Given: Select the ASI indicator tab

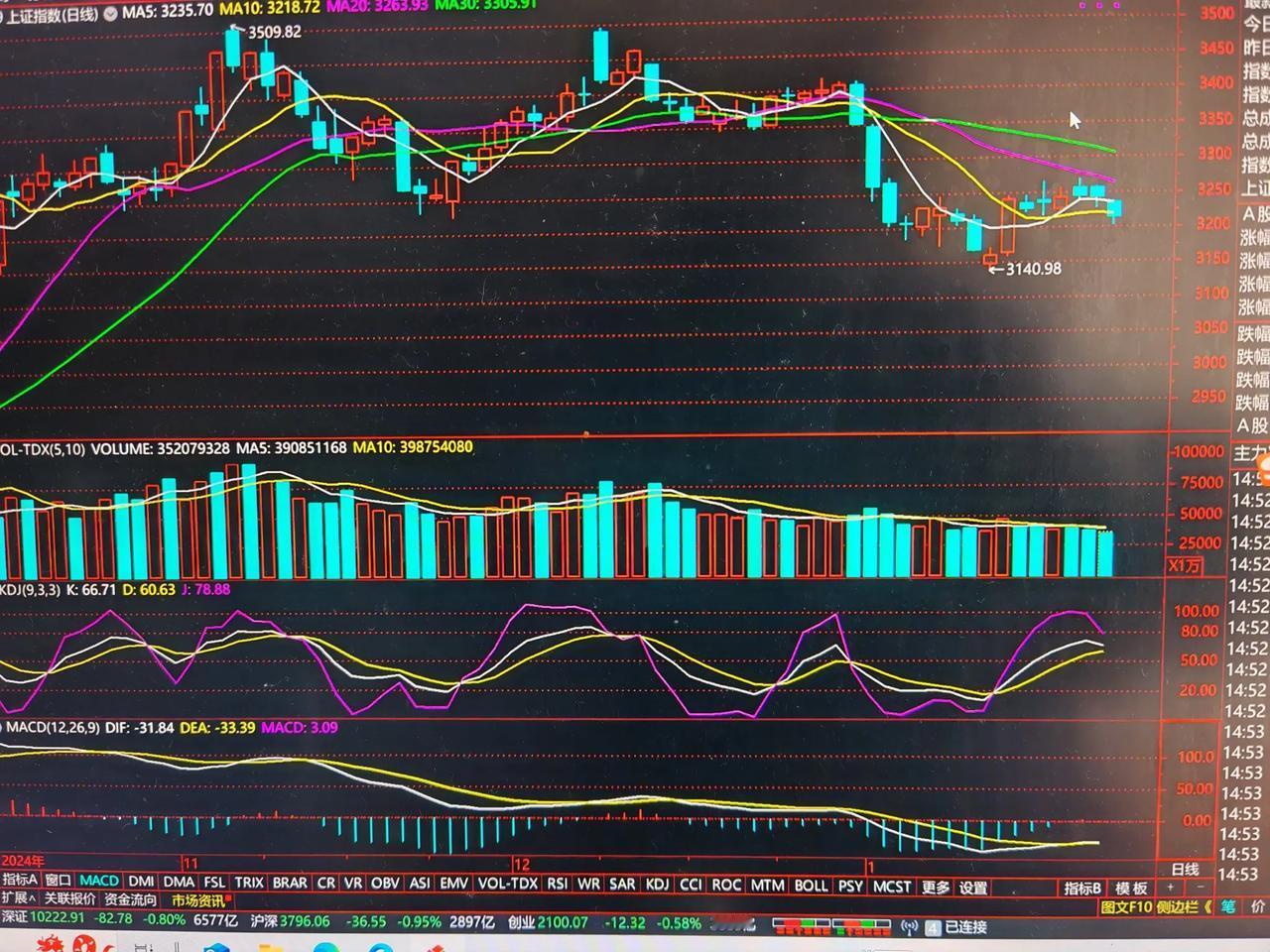Looking at the screenshot, I should (x=420, y=883).
